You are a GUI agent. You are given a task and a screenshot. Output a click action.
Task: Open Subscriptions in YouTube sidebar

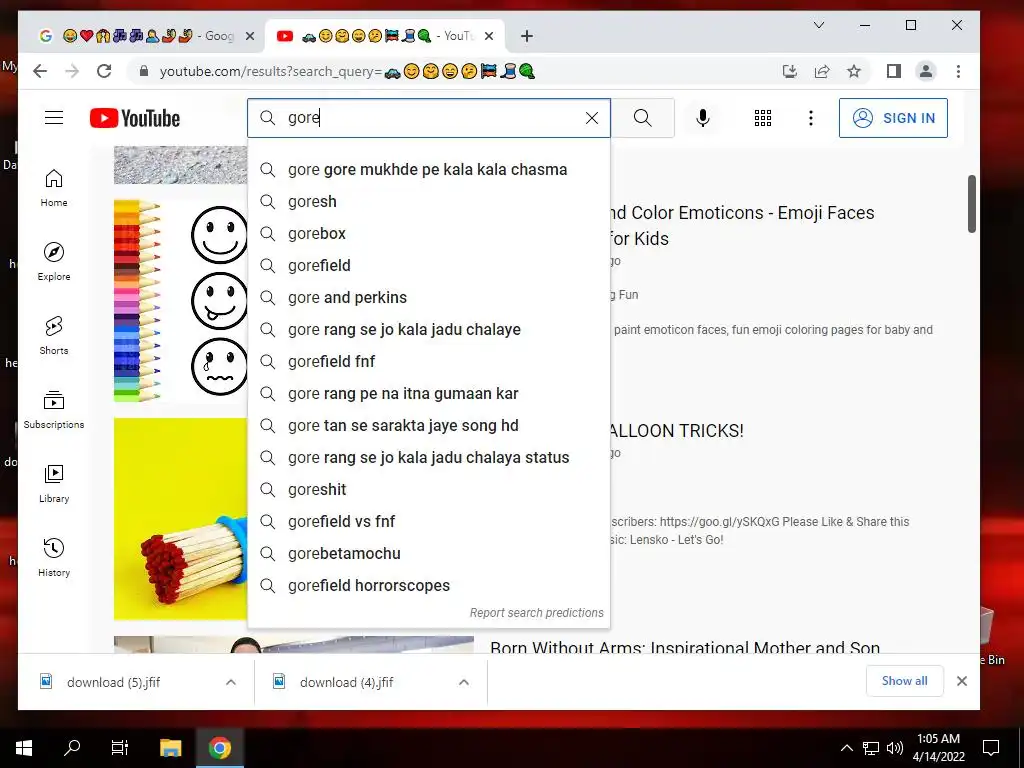point(54,409)
